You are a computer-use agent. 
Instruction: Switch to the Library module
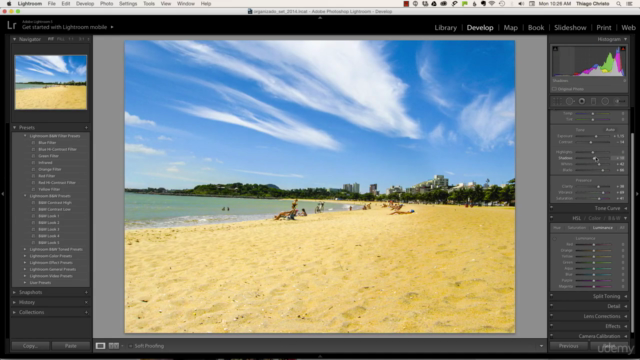pos(445,28)
